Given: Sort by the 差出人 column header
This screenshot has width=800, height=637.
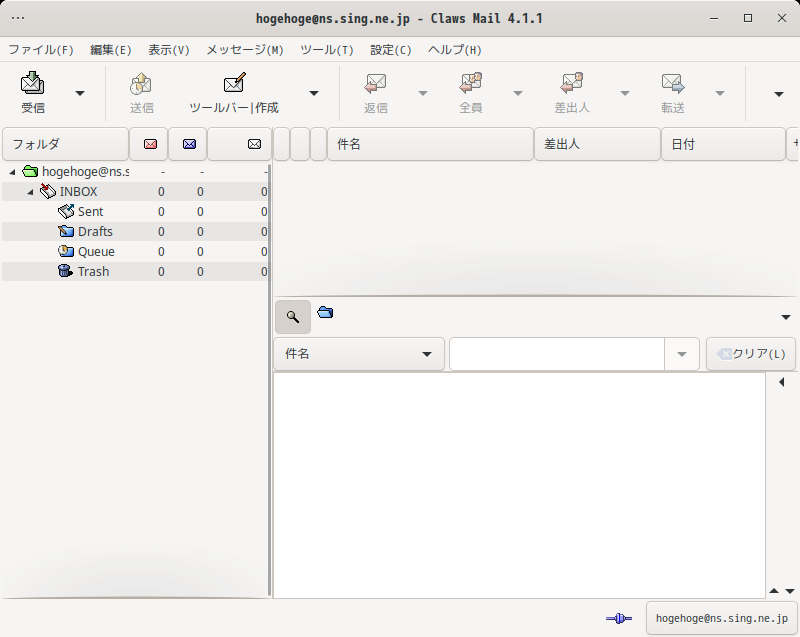Looking at the screenshot, I should pos(597,144).
